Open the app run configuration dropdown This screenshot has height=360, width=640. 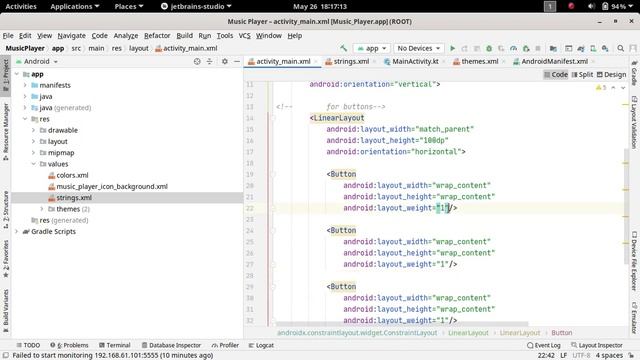371,48
